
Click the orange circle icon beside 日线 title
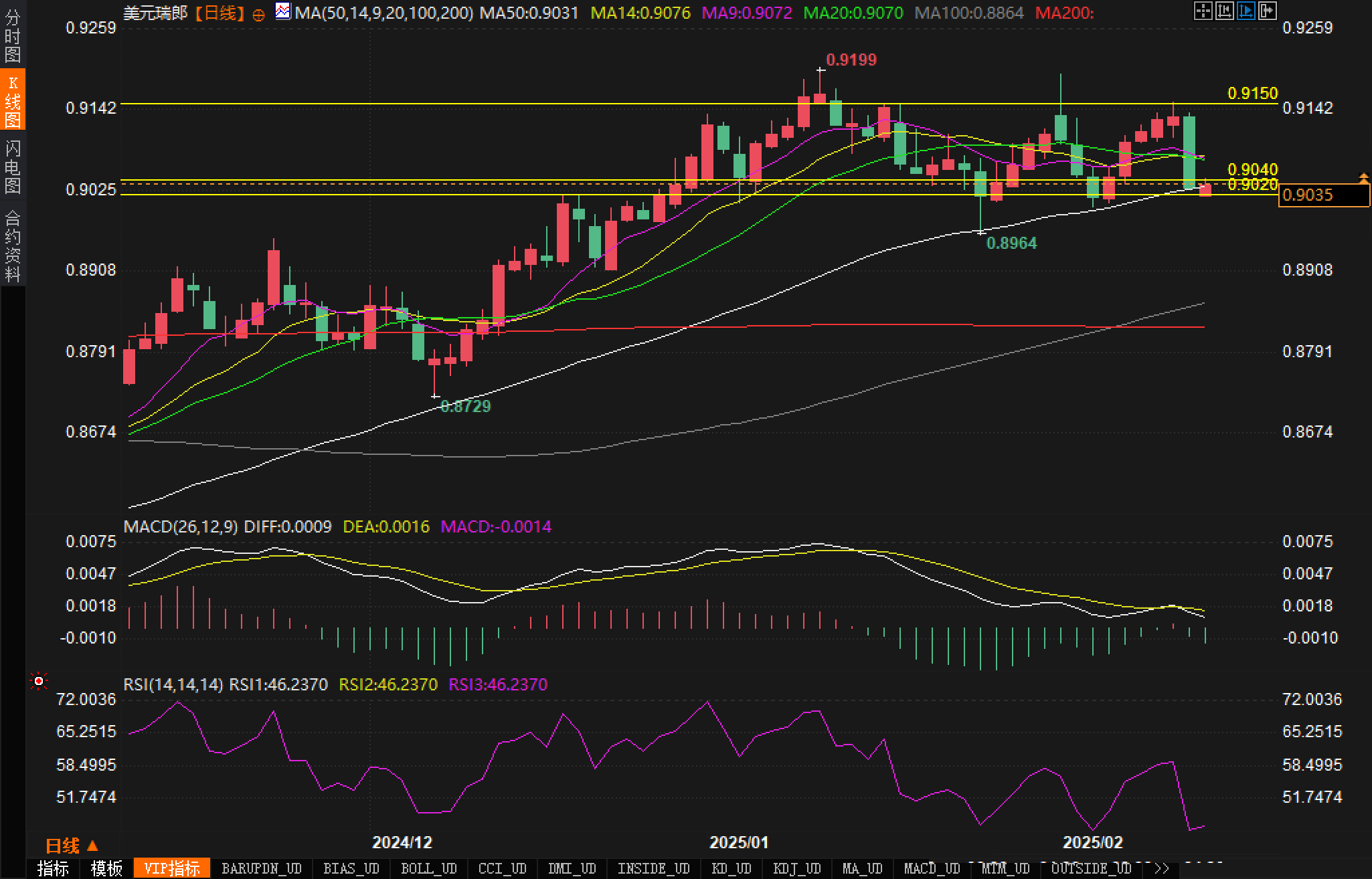pos(258,15)
